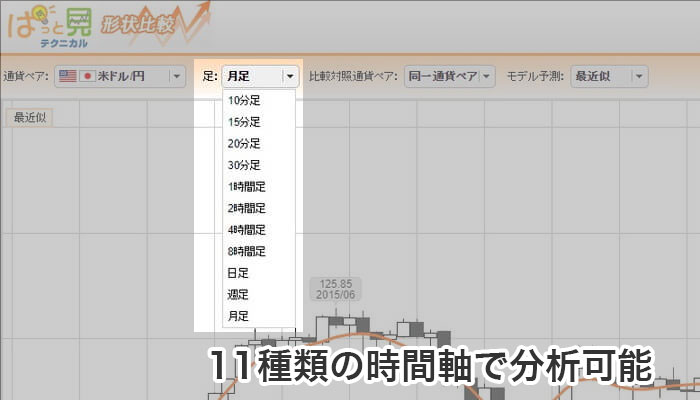Pick 1時間足 in the dropdown list
700x400 pixels.
coord(258,187)
